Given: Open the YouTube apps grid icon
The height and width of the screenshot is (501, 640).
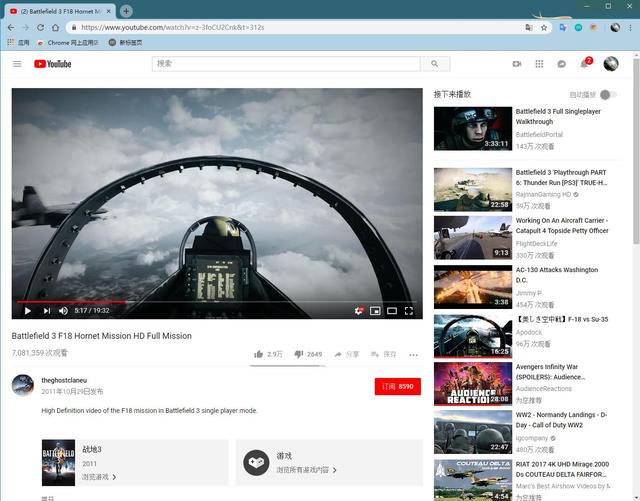Looking at the screenshot, I should 539,64.
